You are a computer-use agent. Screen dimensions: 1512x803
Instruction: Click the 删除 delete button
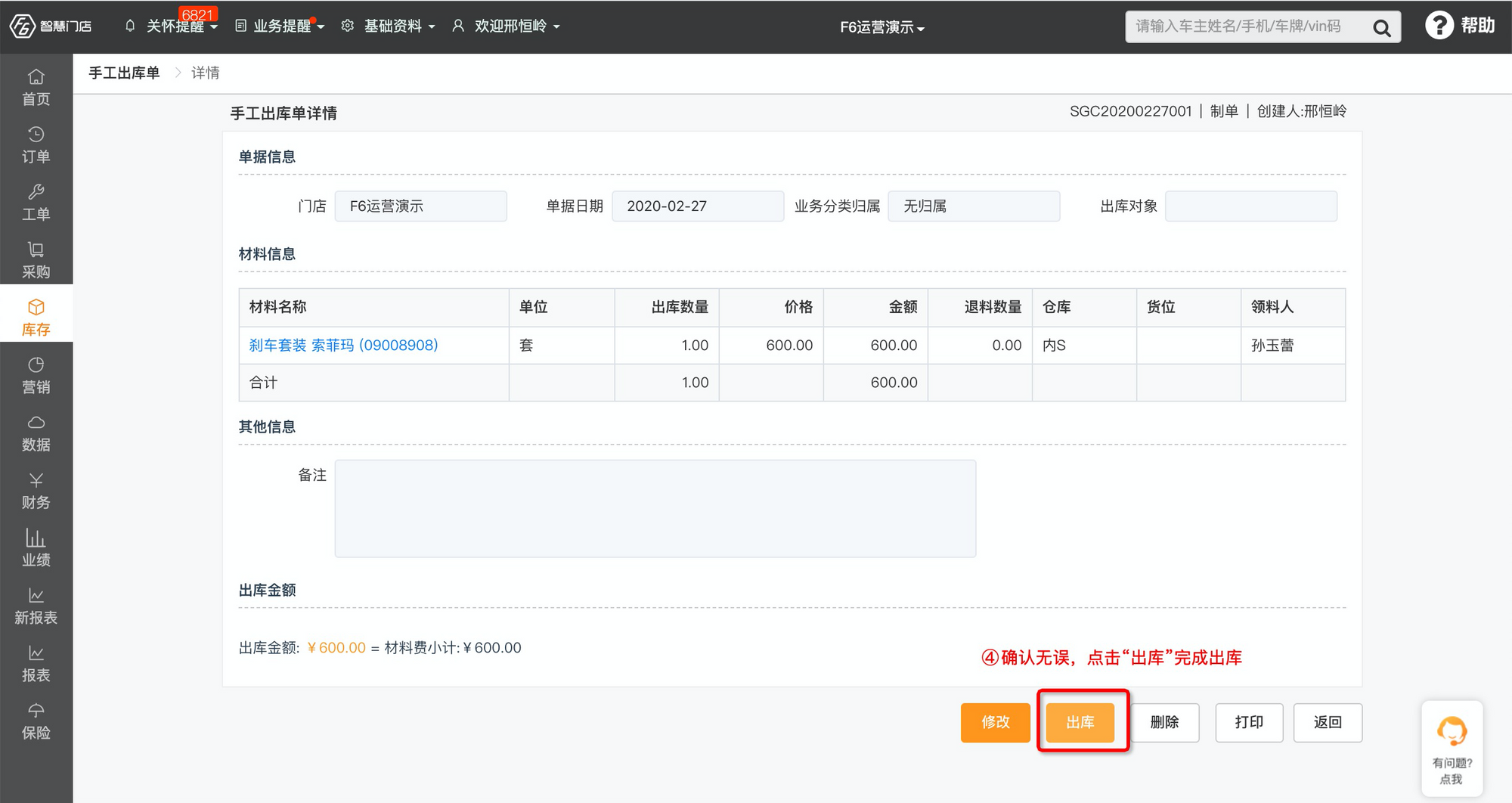point(1165,722)
